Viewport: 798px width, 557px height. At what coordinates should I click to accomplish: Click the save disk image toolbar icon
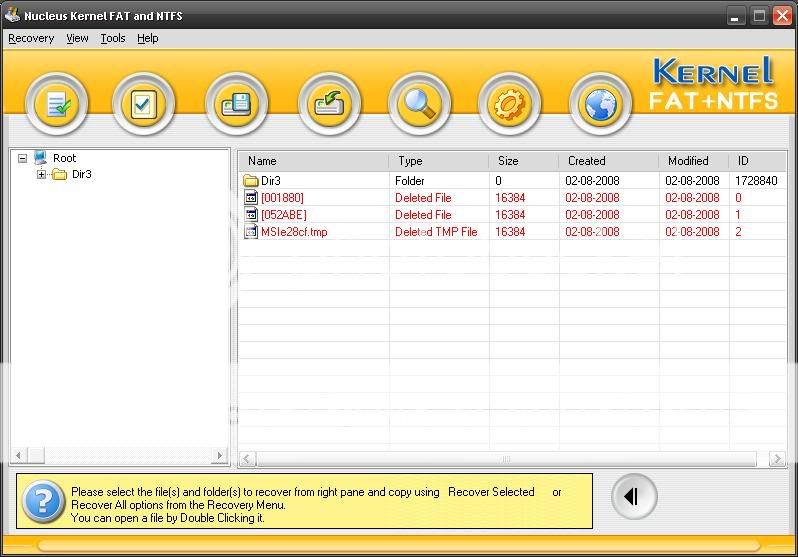(236, 104)
